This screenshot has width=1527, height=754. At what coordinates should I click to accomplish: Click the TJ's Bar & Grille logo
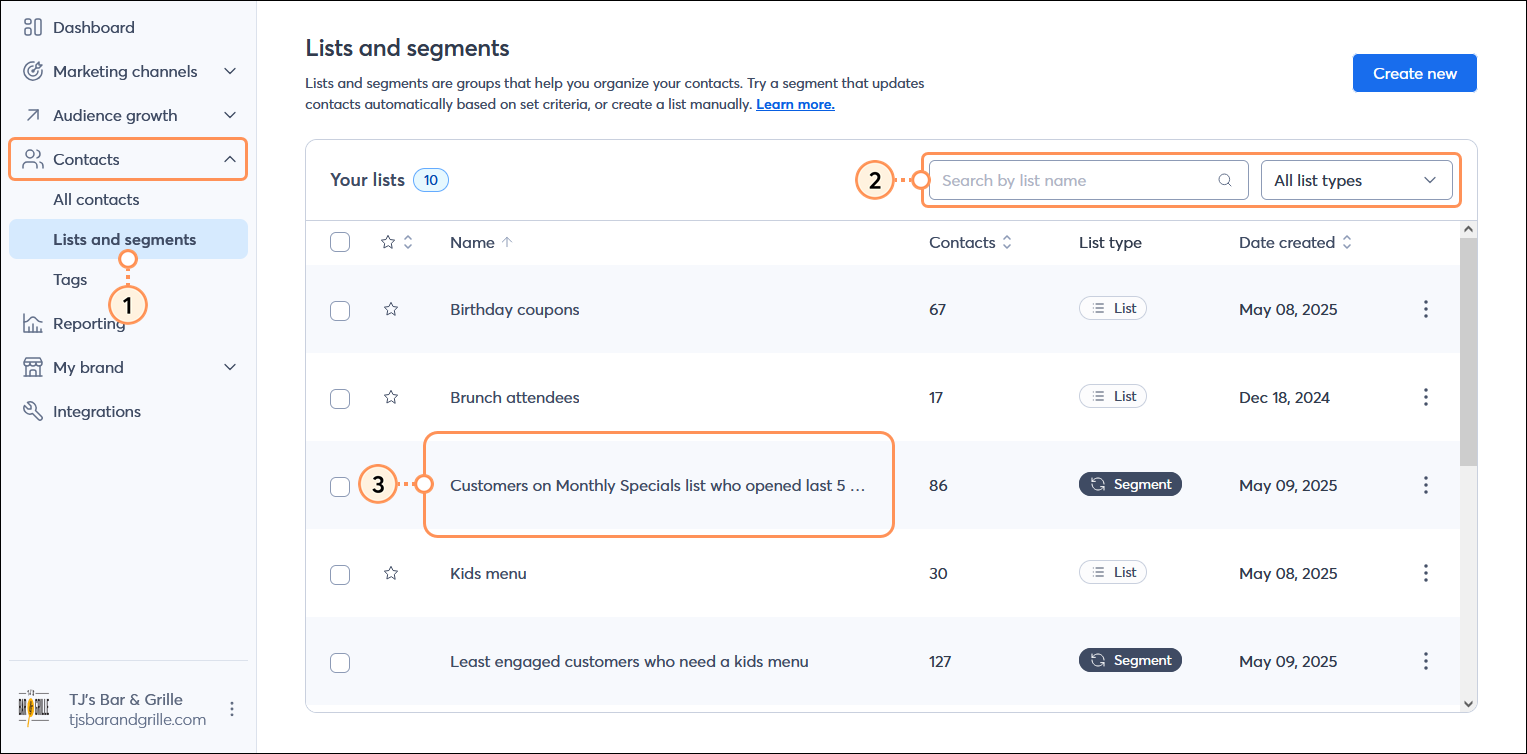(x=33, y=709)
